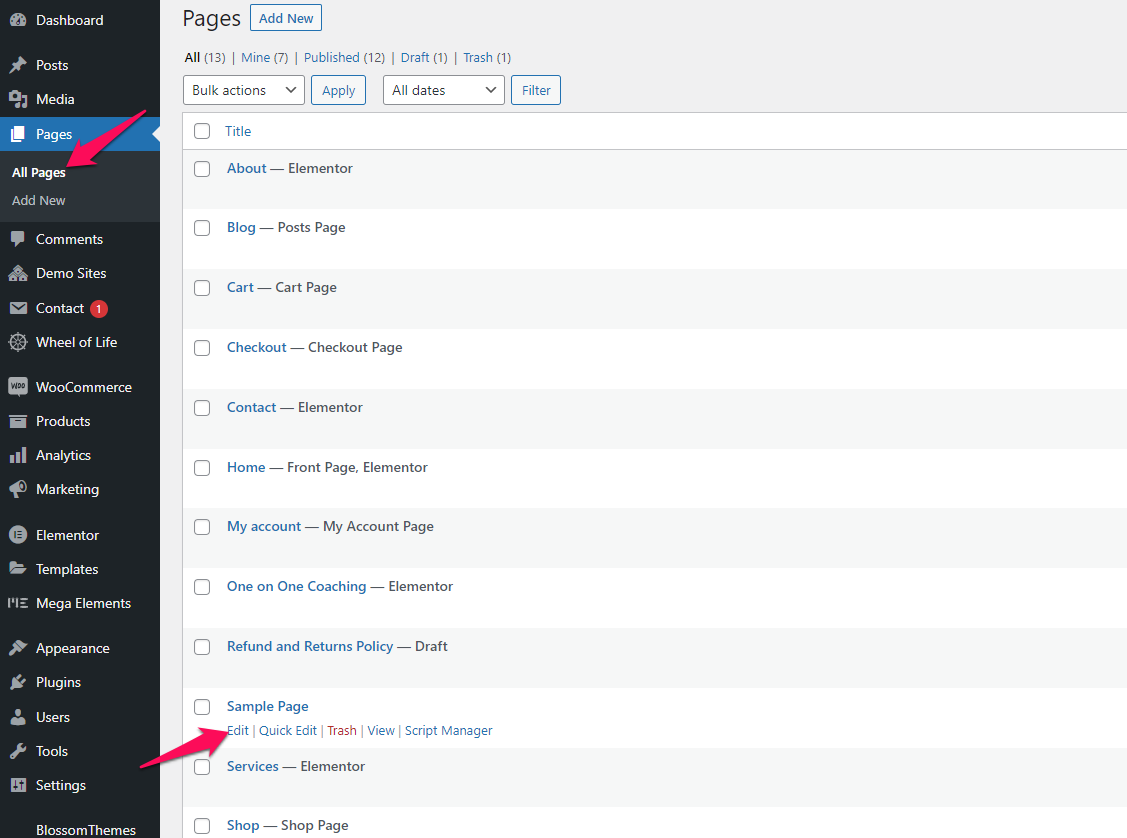This screenshot has height=838, width=1127.
Task: Sort pages by the Title column
Action: pyautogui.click(x=238, y=131)
